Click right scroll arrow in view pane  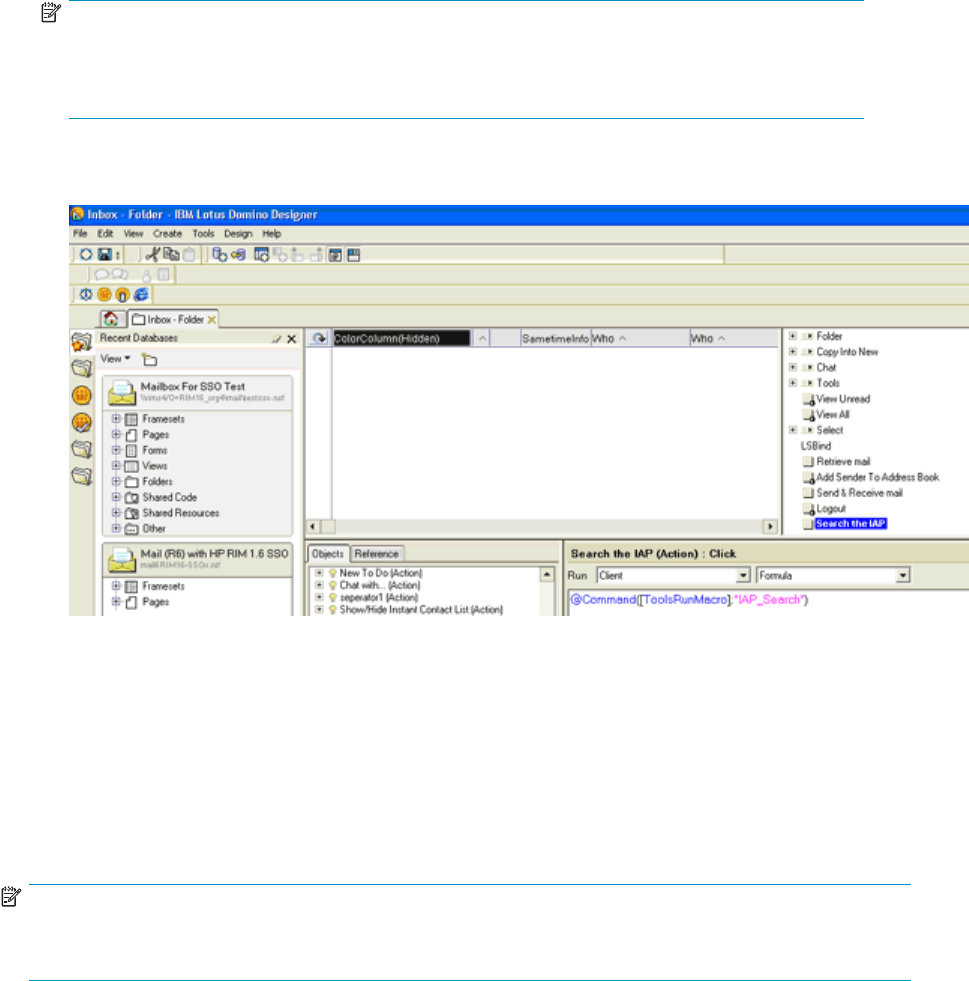pos(770,527)
